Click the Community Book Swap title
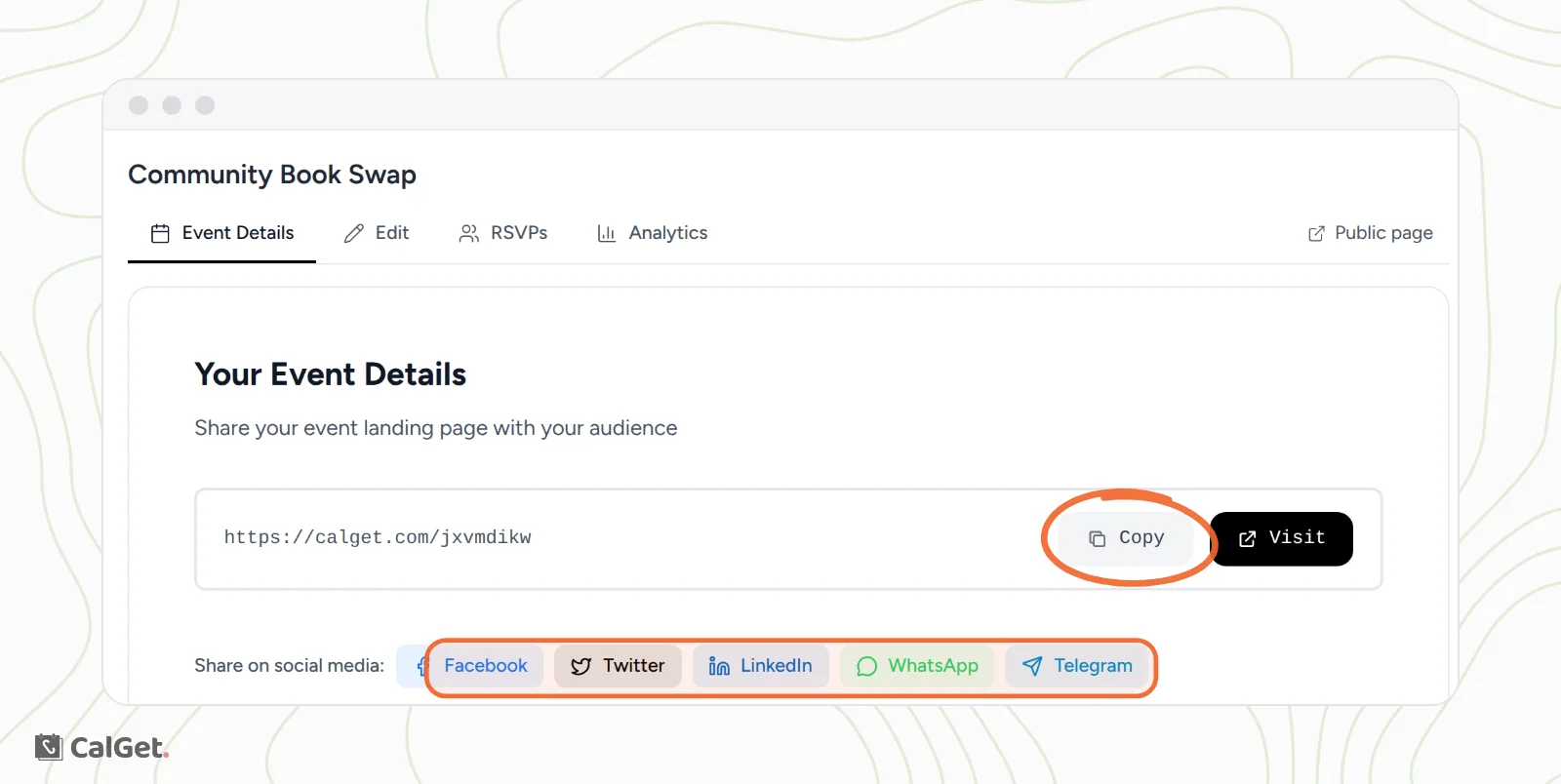 (x=272, y=175)
